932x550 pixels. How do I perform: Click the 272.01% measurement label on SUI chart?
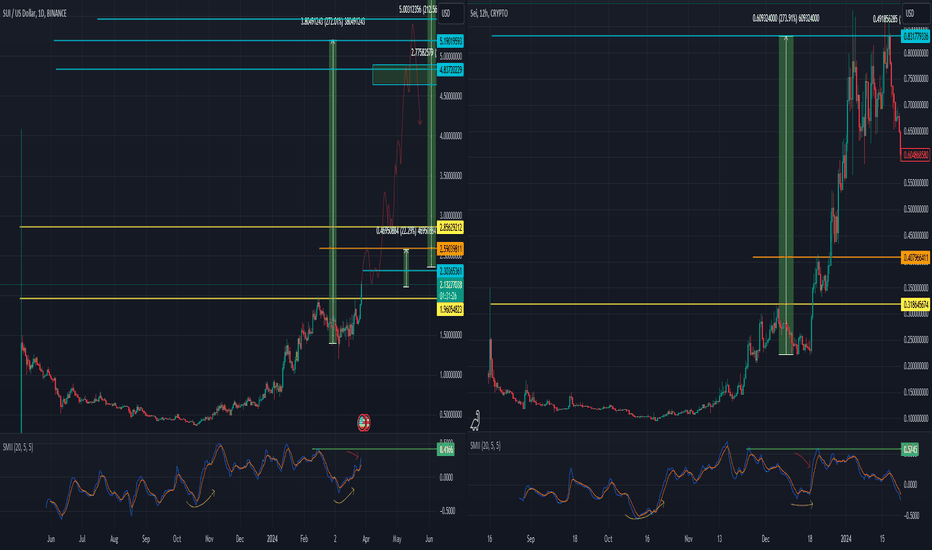(x=333, y=21)
